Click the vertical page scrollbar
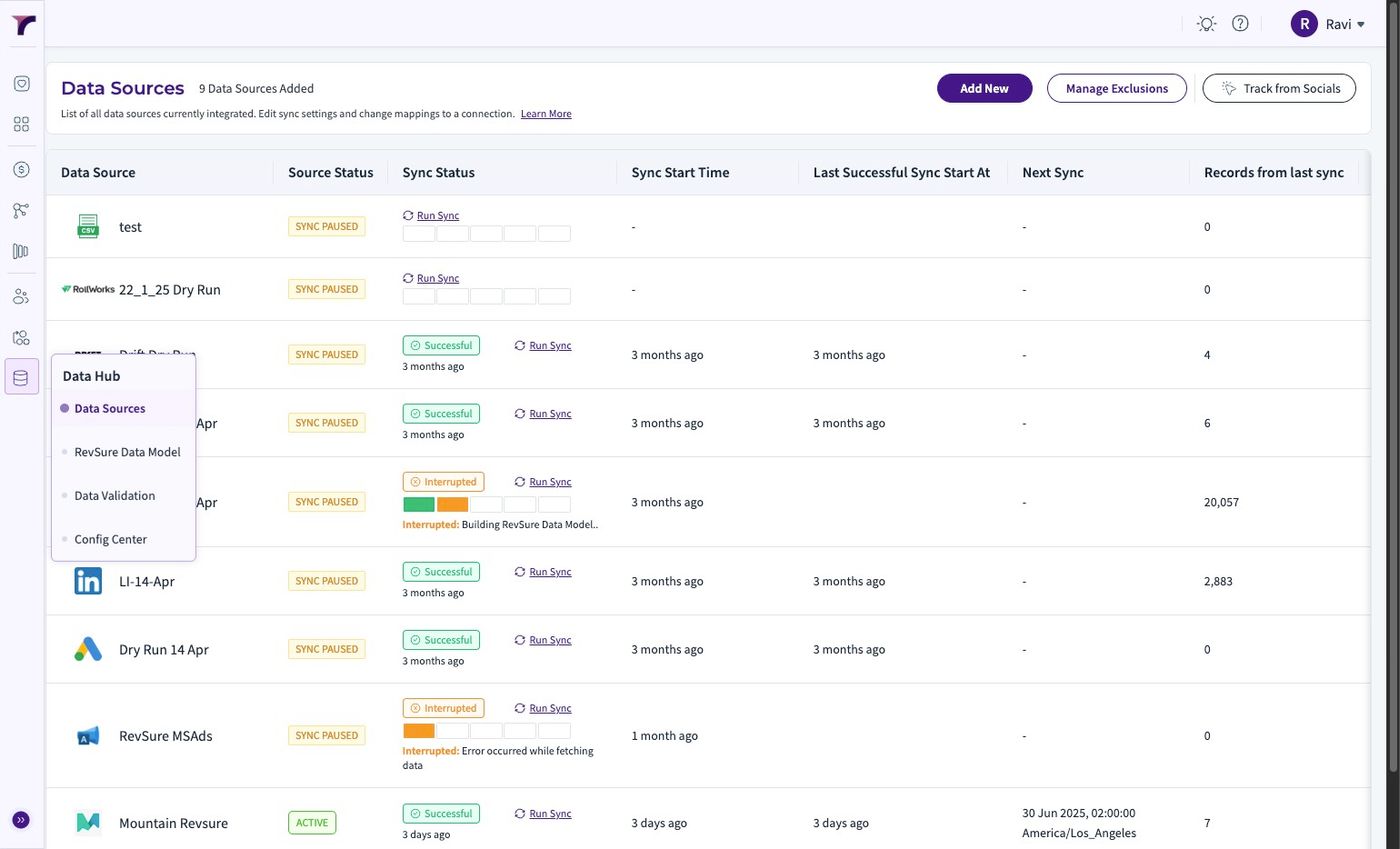1400x849 pixels. [x=1394, y=385]
